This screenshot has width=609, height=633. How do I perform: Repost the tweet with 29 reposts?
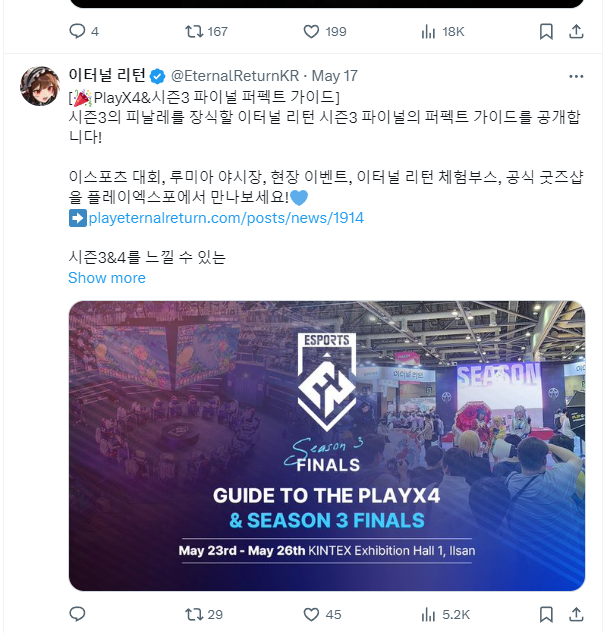coord(204,614)
